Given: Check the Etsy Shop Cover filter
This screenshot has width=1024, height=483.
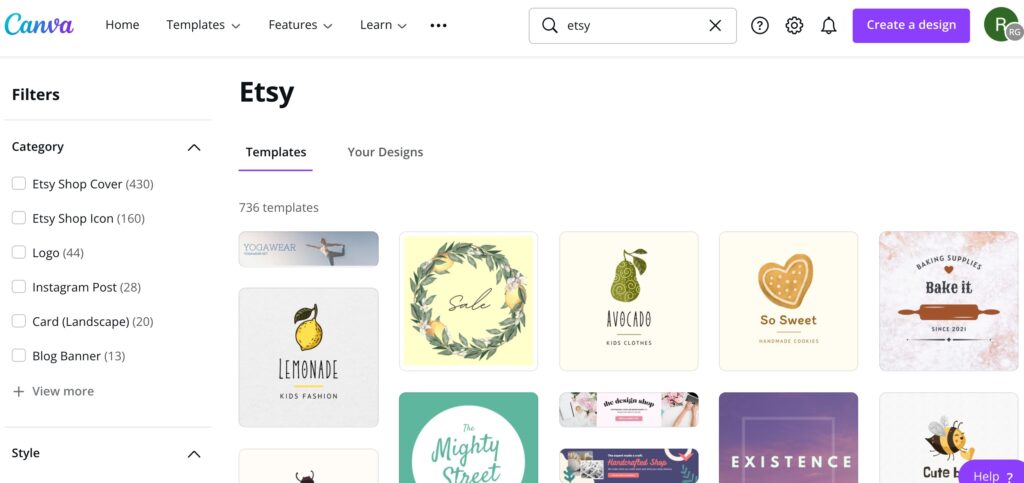Looking at the screenshot, I should (x=19, y=183).
